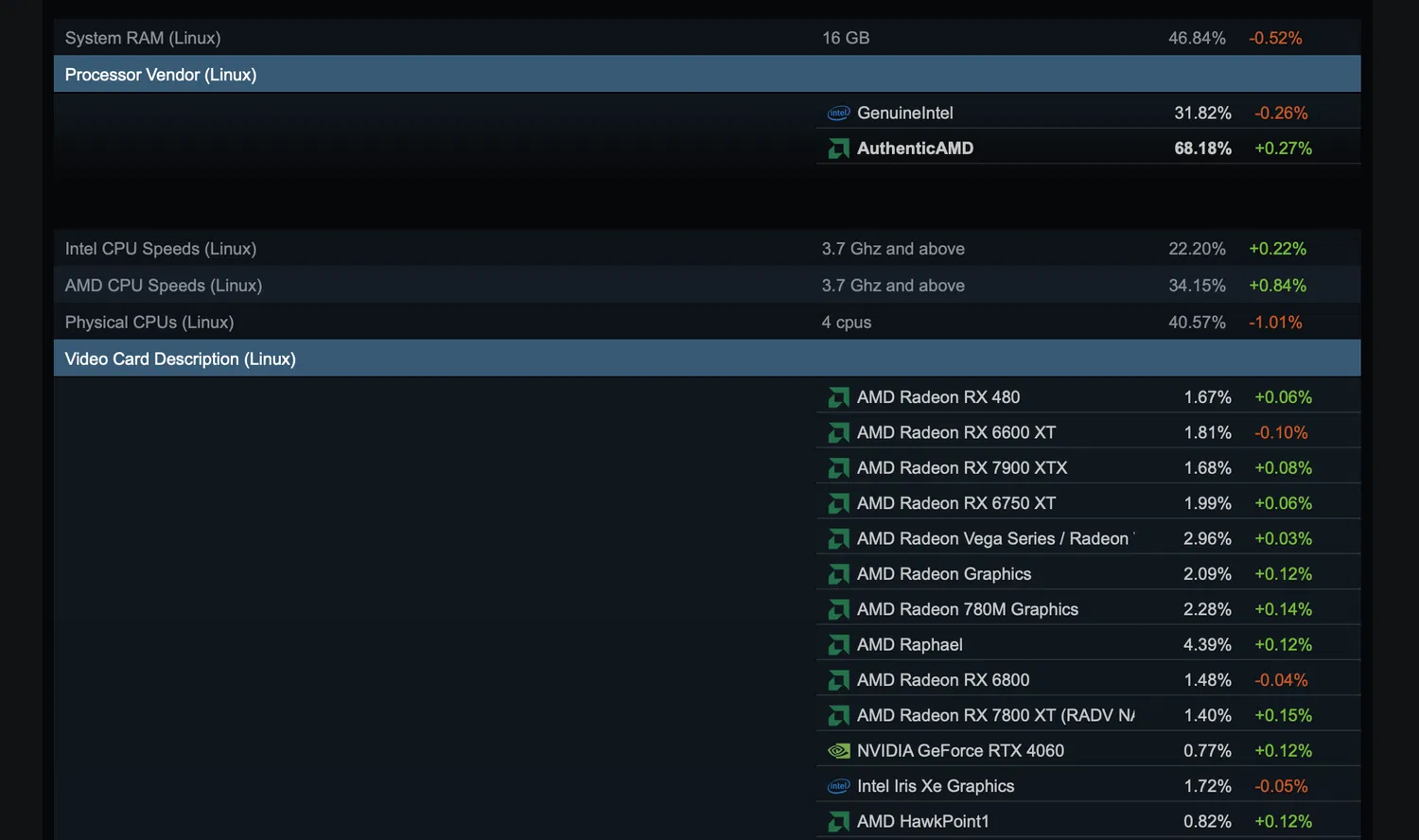Click the AMD Radeon 780M Graphics label

[968, 609]
